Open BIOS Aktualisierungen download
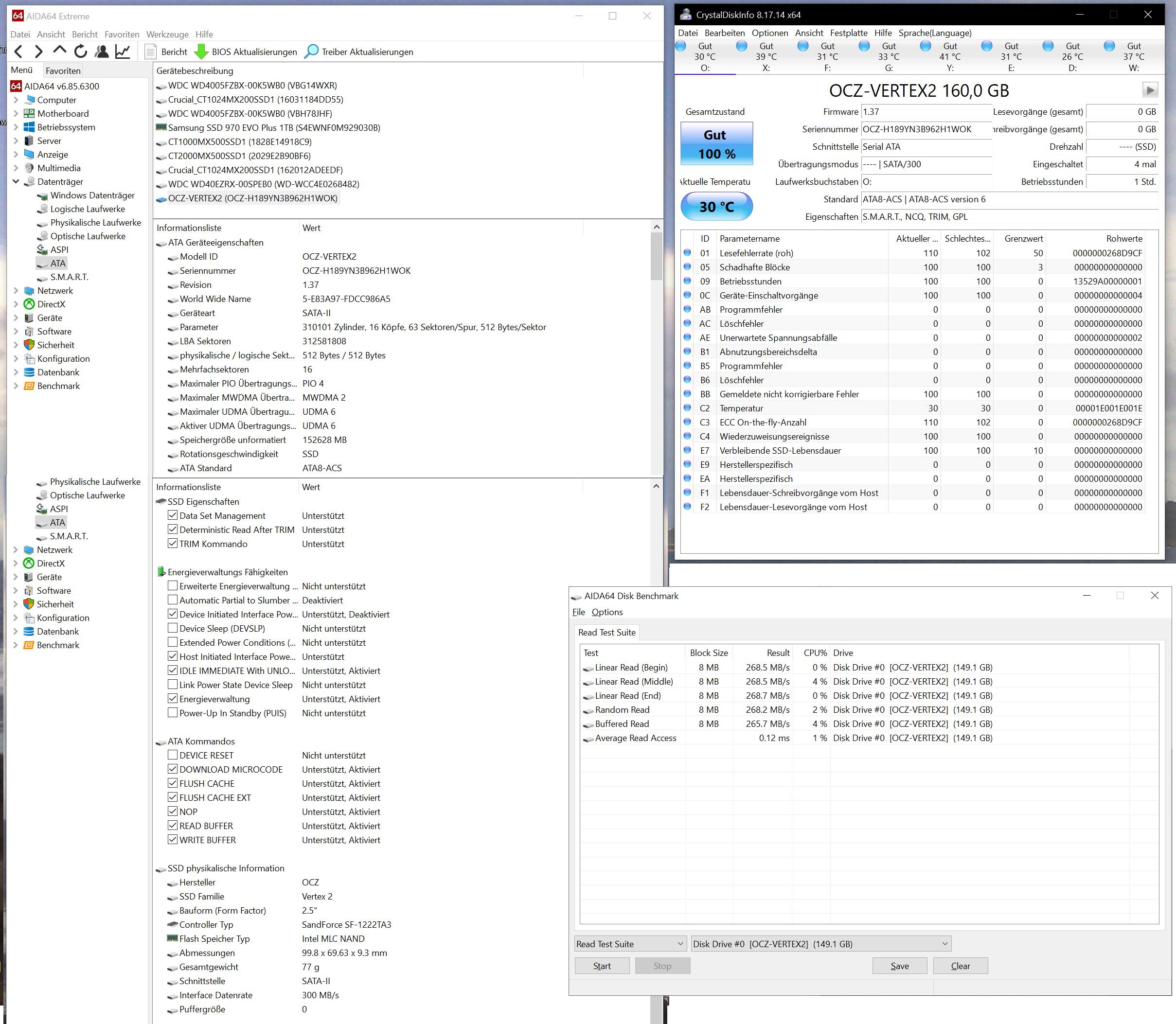This screenshot has width=1176, height=1024. (x=246, y=52)
